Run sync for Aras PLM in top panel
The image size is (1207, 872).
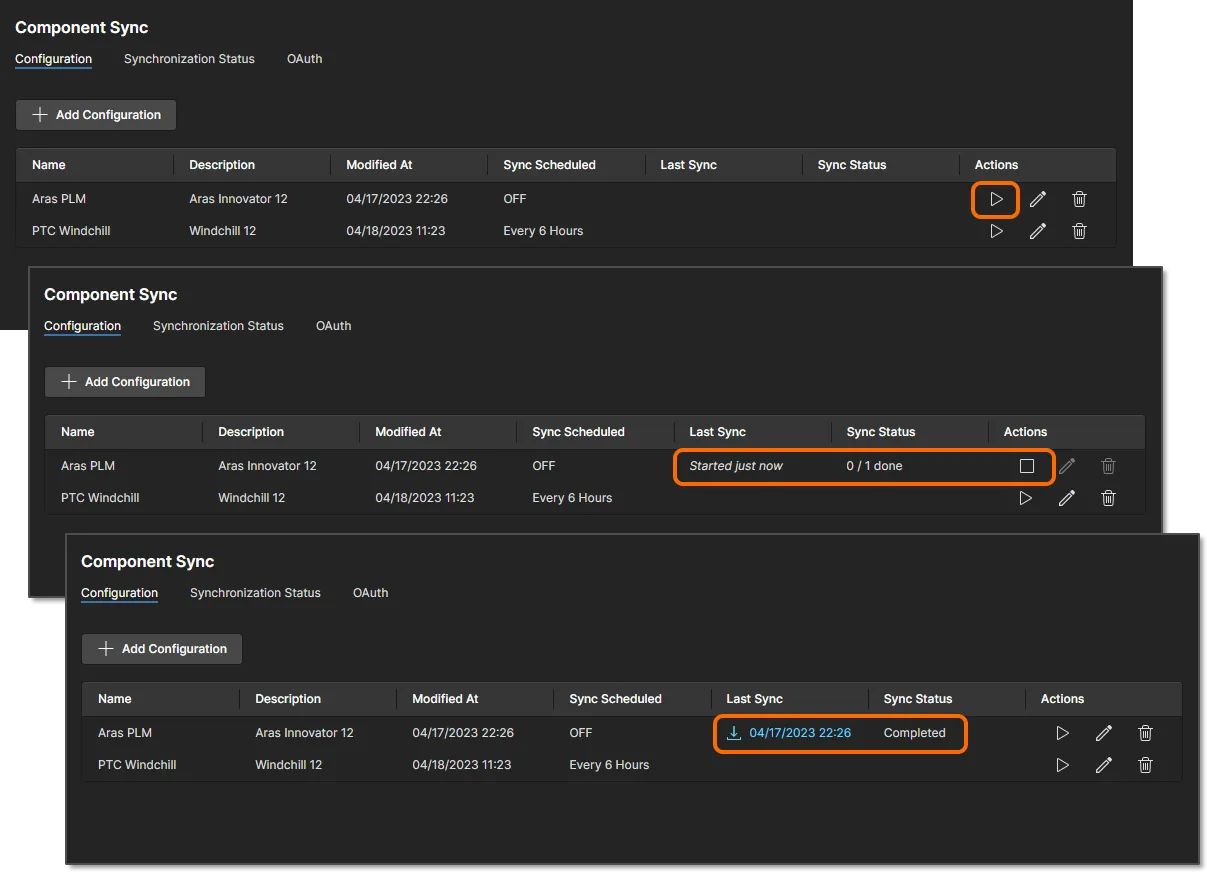[996, 199]
